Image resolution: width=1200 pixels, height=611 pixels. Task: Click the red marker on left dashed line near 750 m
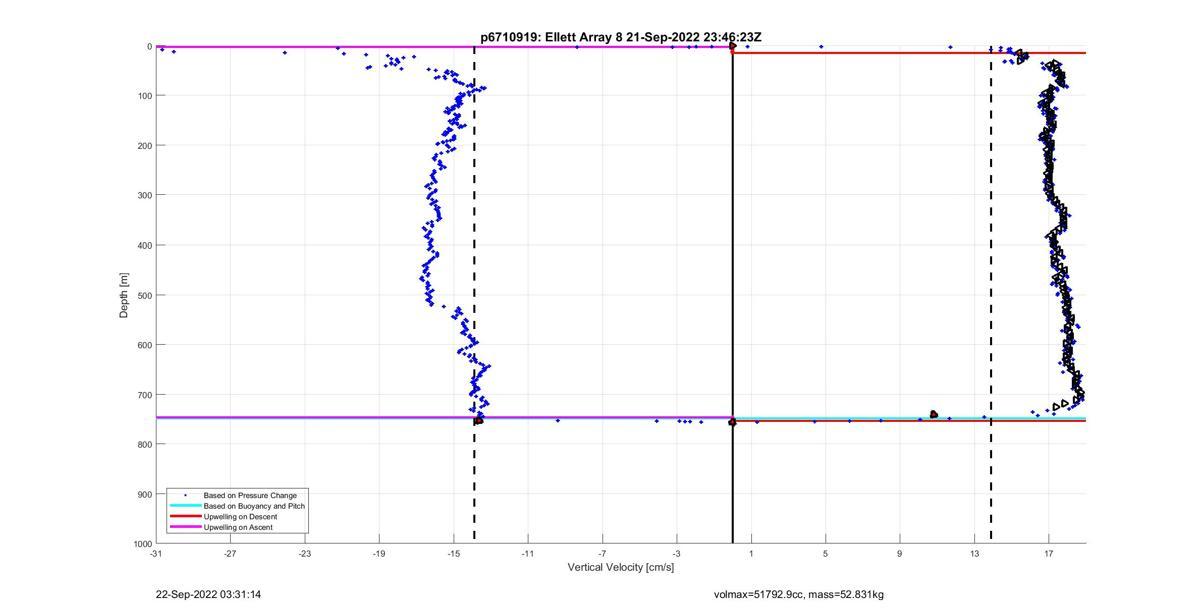click(x=479, y=420)
